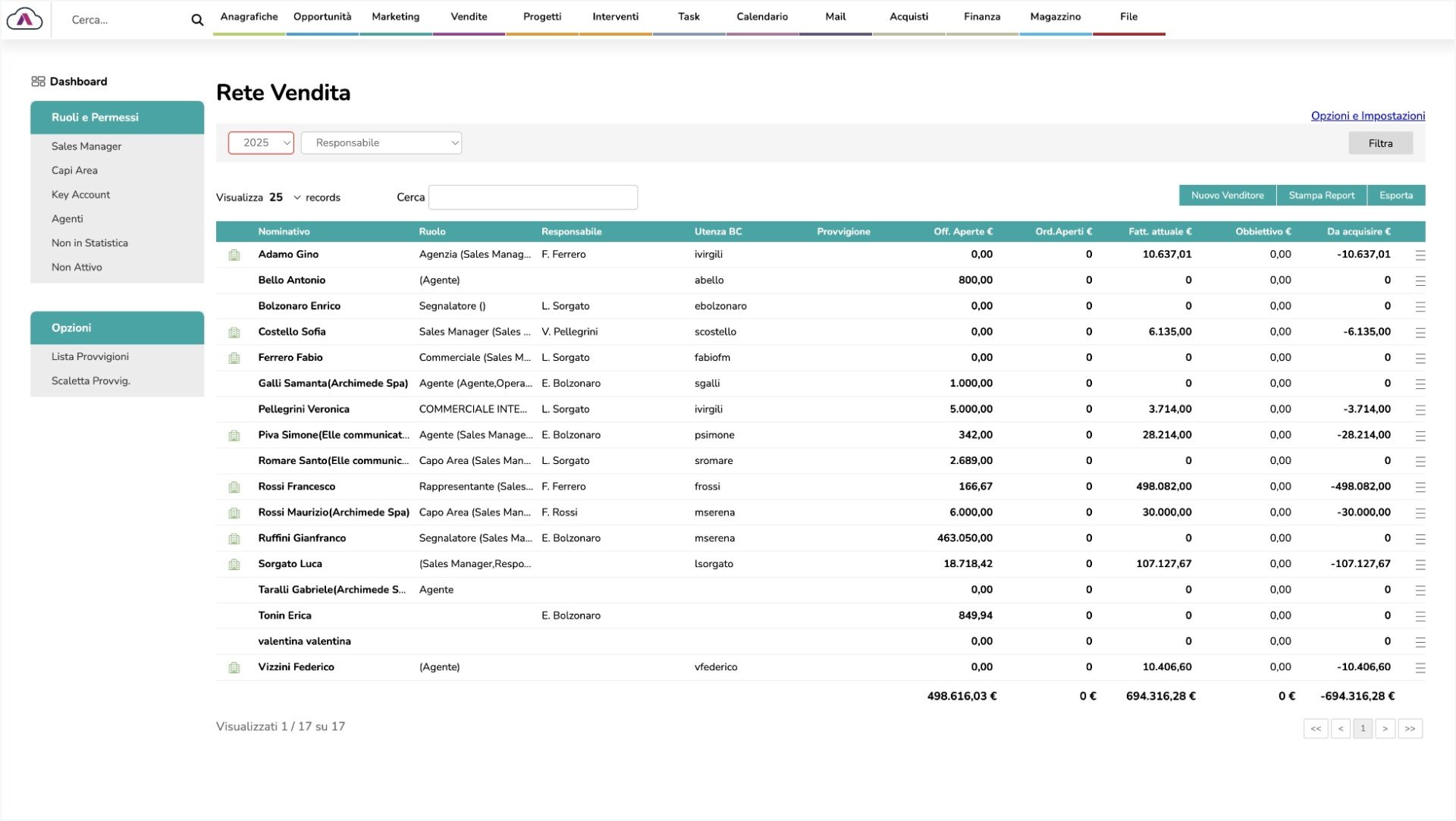Click the cloud logo icon
Screen dimensions: 1456x821
24,19
